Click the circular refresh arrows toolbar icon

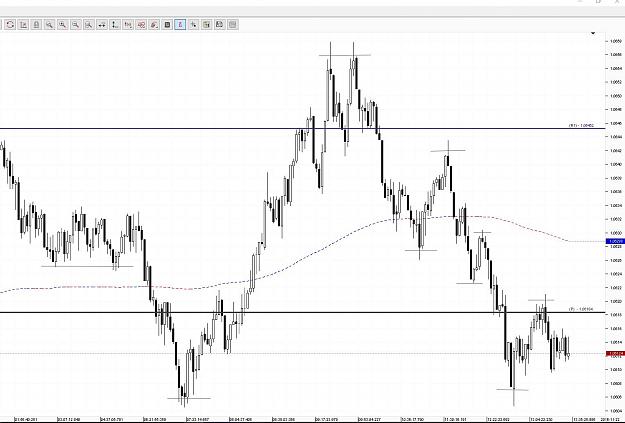click(x=10, y=25)
